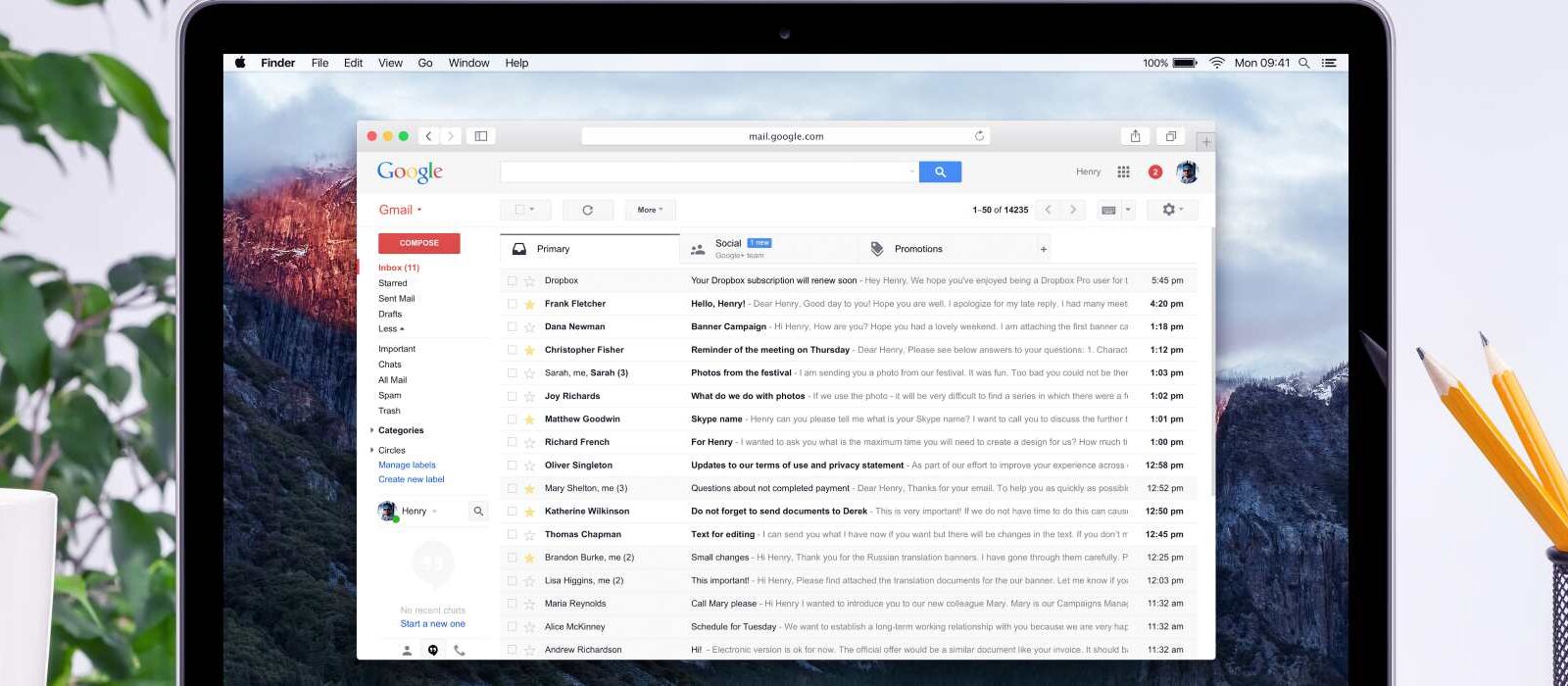Toggle star on Christopher Fisher email
This screenshot has width=1568, height=686.
tap(529, 350)
